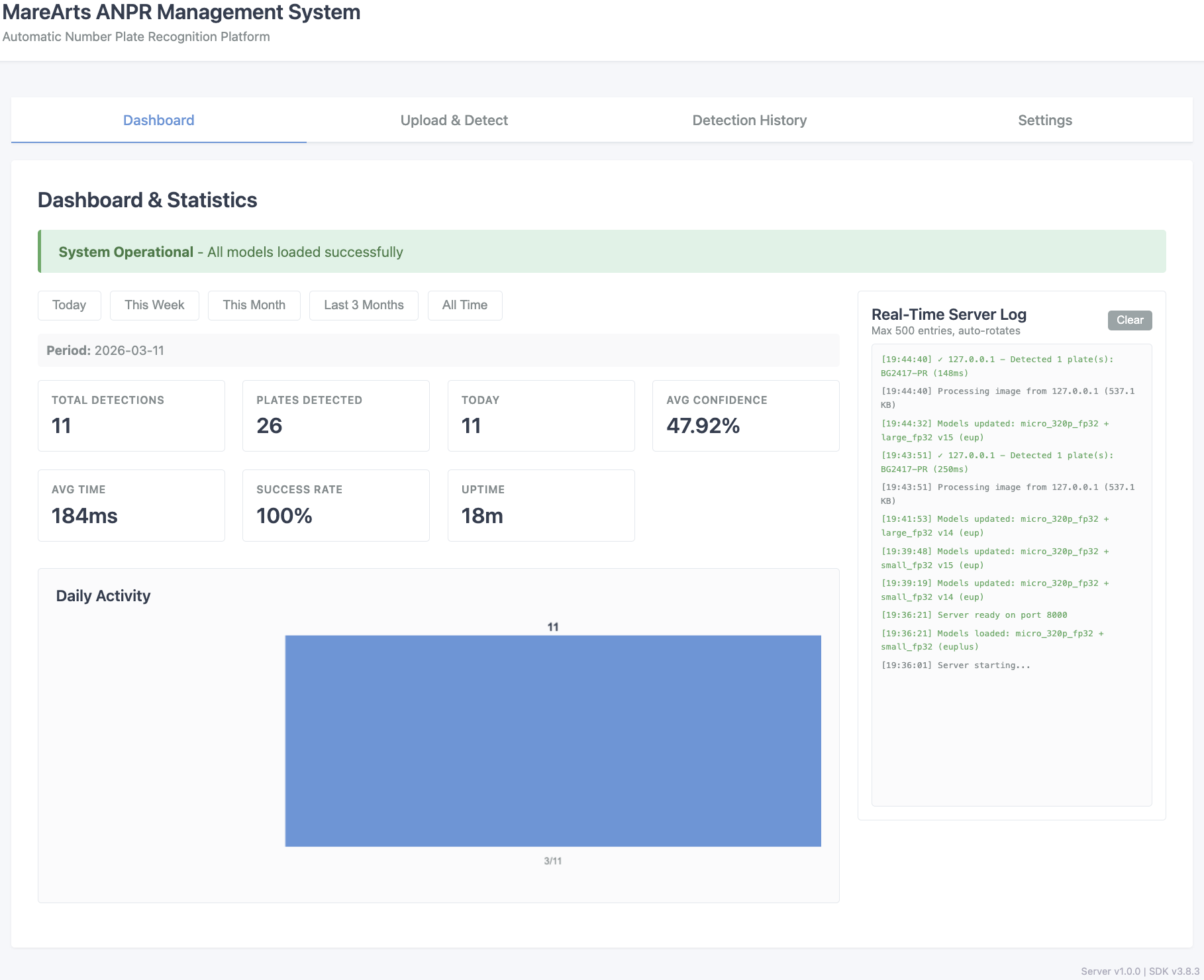Click the Success Rate card showing 100%
Image resolution: width=1204 pixels, height=980 pixels.
[x=336, y=505]
